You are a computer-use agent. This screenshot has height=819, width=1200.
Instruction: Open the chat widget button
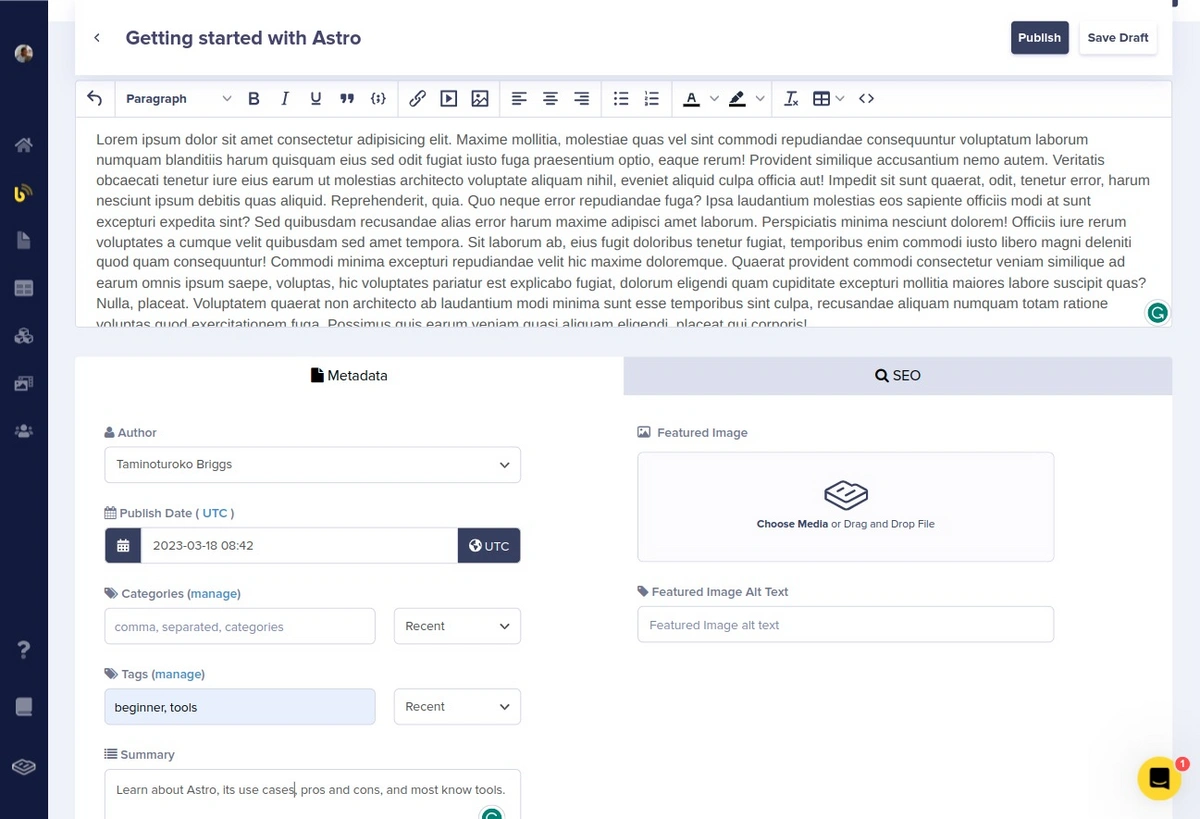click(1159, 778)
